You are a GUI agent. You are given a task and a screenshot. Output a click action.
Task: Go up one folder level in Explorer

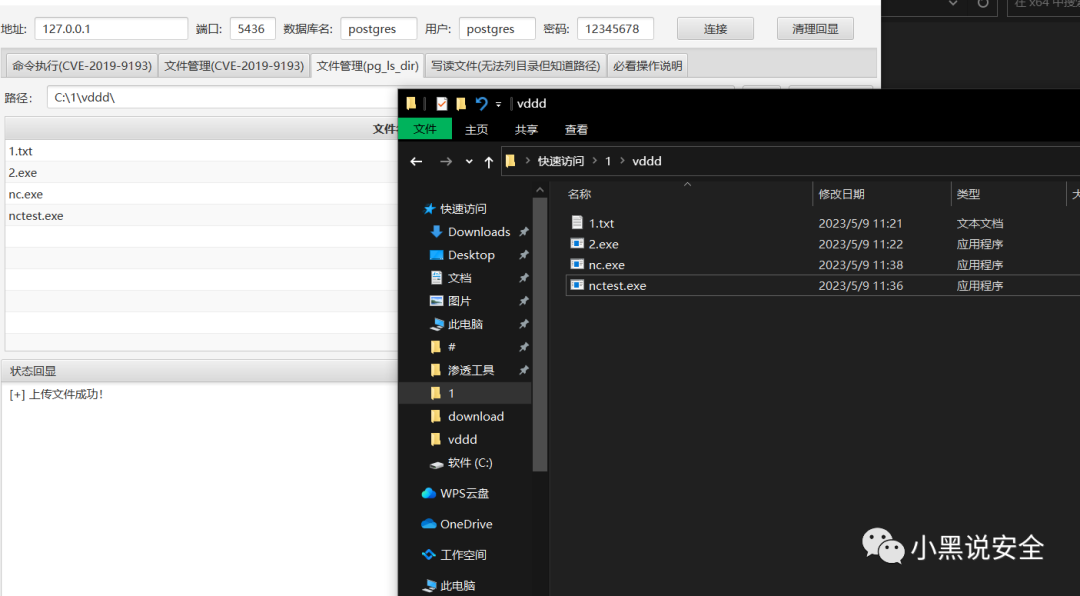[488, 162]
